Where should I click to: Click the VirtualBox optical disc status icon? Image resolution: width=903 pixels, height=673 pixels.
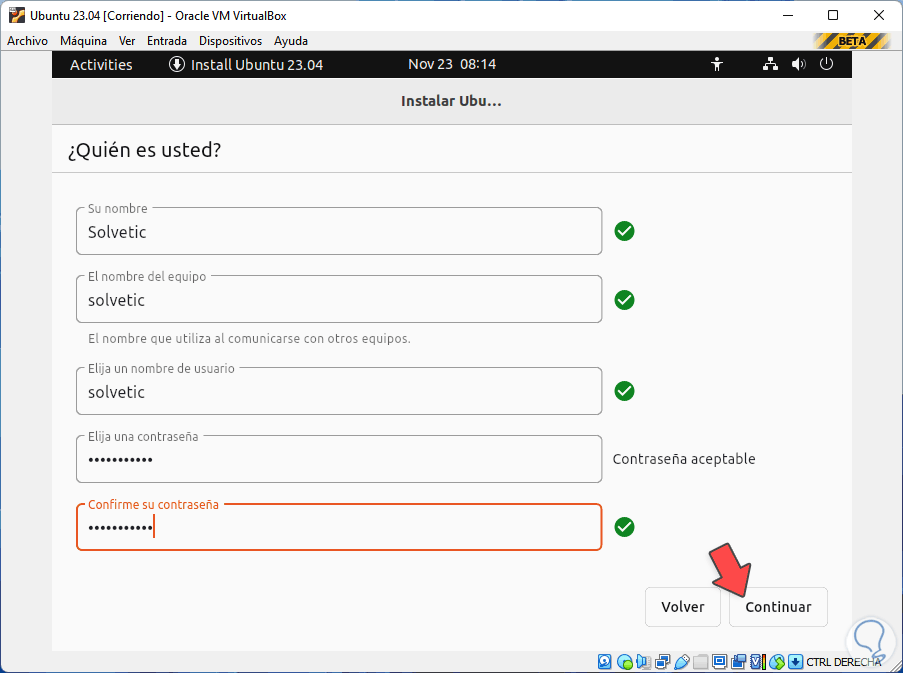624,661
